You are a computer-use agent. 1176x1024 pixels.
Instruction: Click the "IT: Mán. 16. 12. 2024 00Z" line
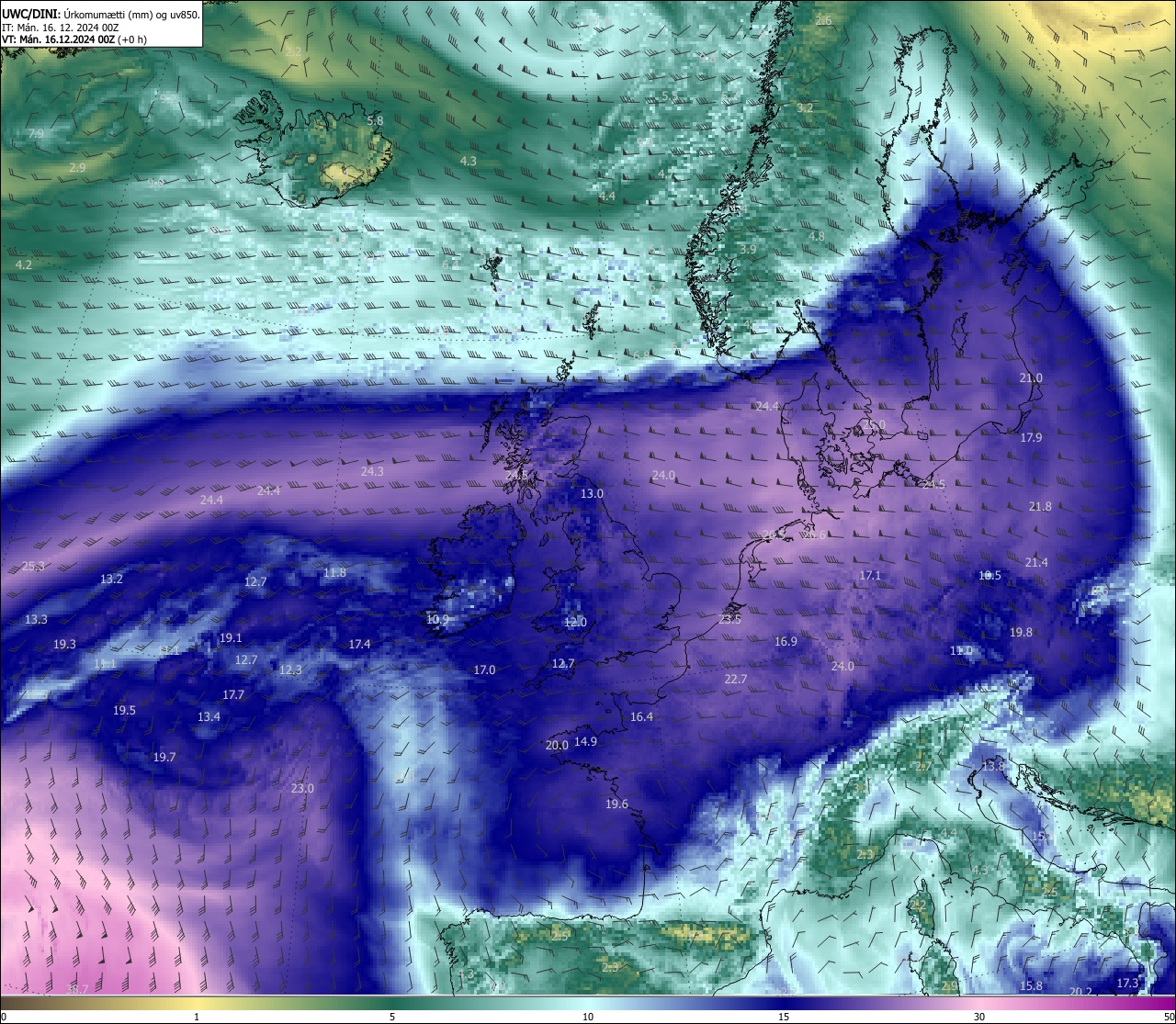coord(61,28)
